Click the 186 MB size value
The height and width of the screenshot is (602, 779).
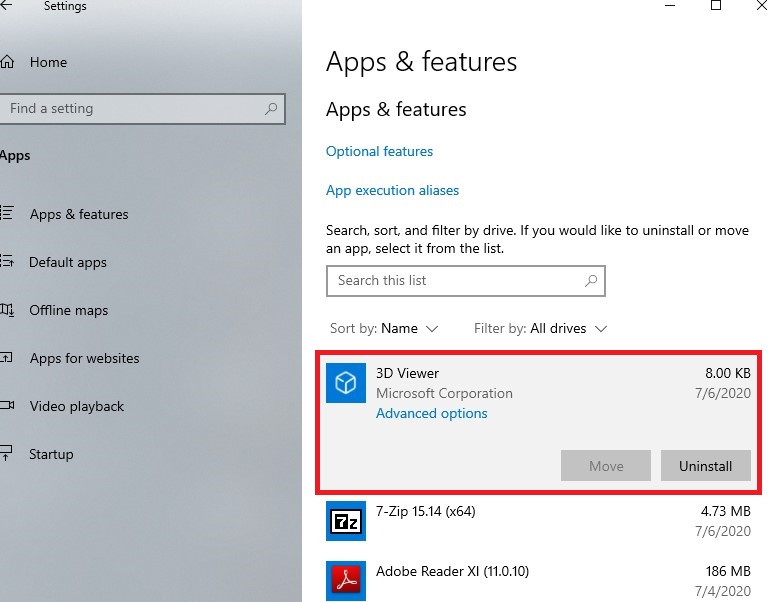coord(728,571)
